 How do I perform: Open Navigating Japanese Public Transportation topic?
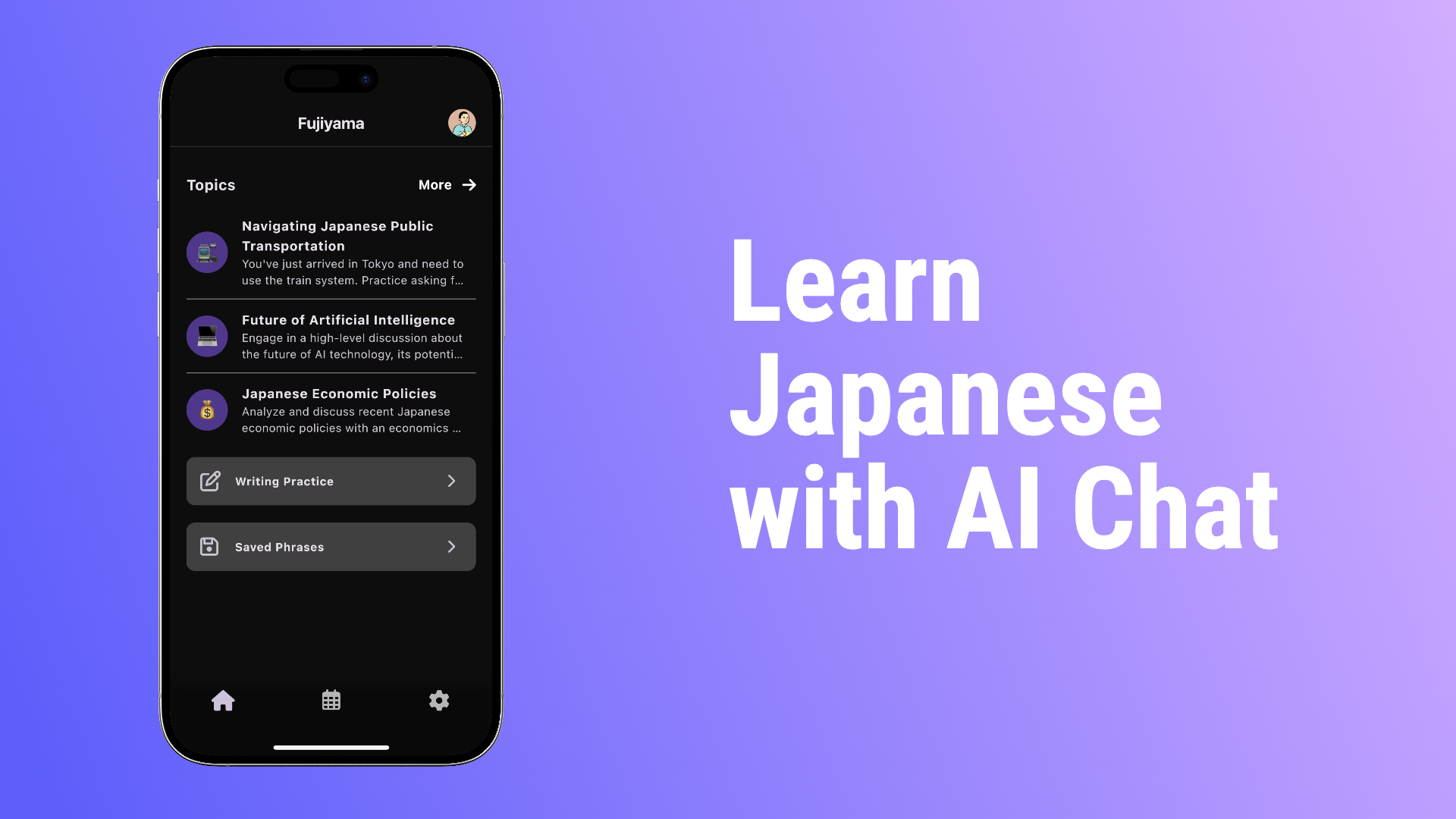330,252
